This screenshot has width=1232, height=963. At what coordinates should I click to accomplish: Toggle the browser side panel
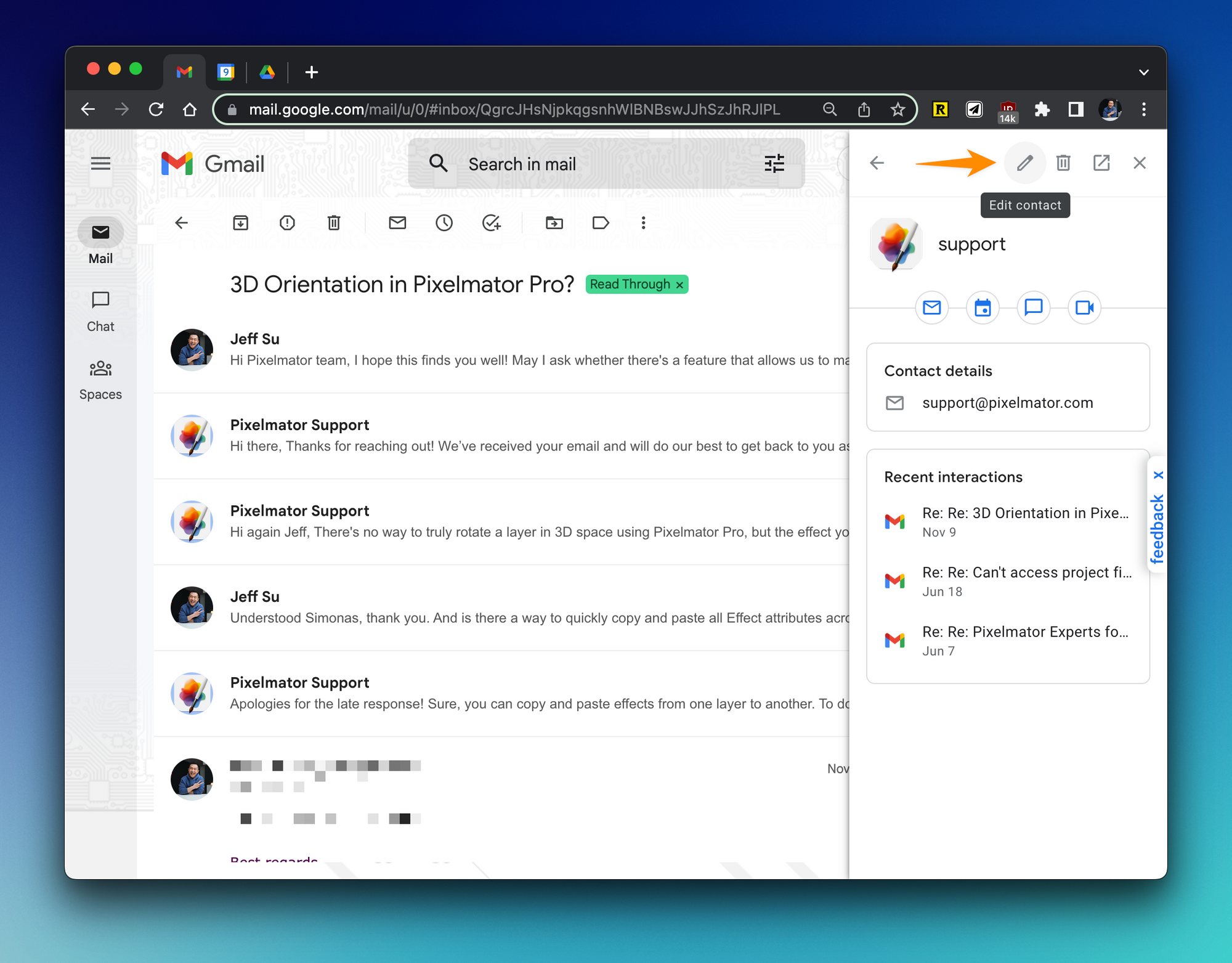(x=1076, y=110)
